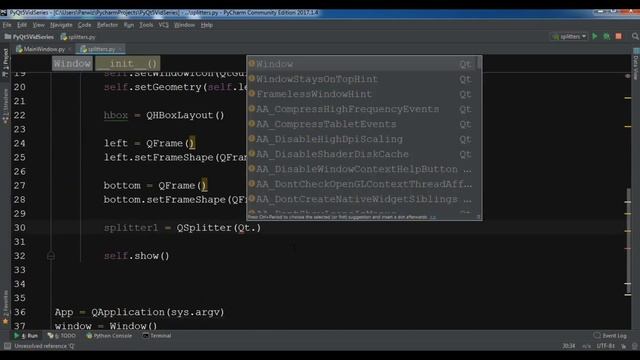640x360 pixels.
Task: Open the Terminal tool window tab
Action: [157, 336]
